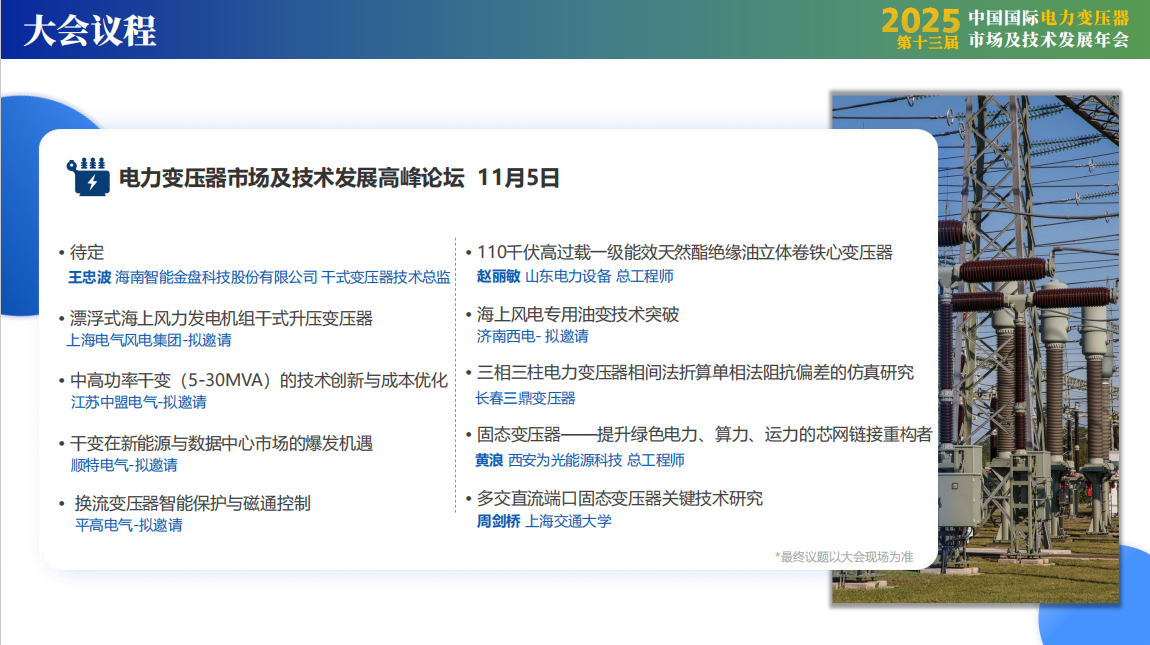The width and height of the screenshot is (1150, 645).
Task: Click the '干式变压器技术总监' title text
Action: coord(386,277)
